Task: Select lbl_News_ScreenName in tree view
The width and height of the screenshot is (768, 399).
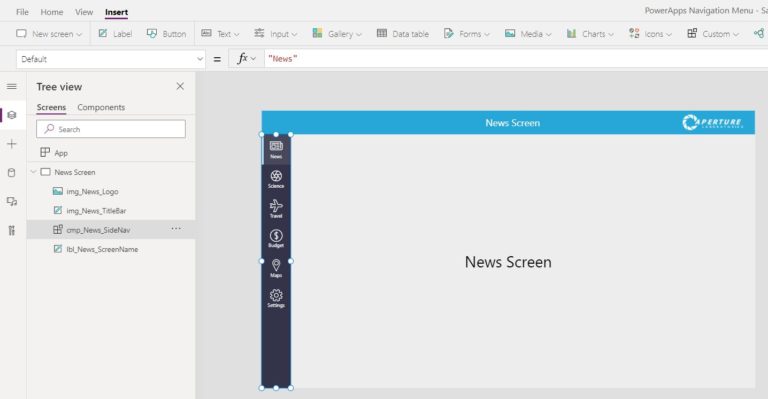Action: 102,249
